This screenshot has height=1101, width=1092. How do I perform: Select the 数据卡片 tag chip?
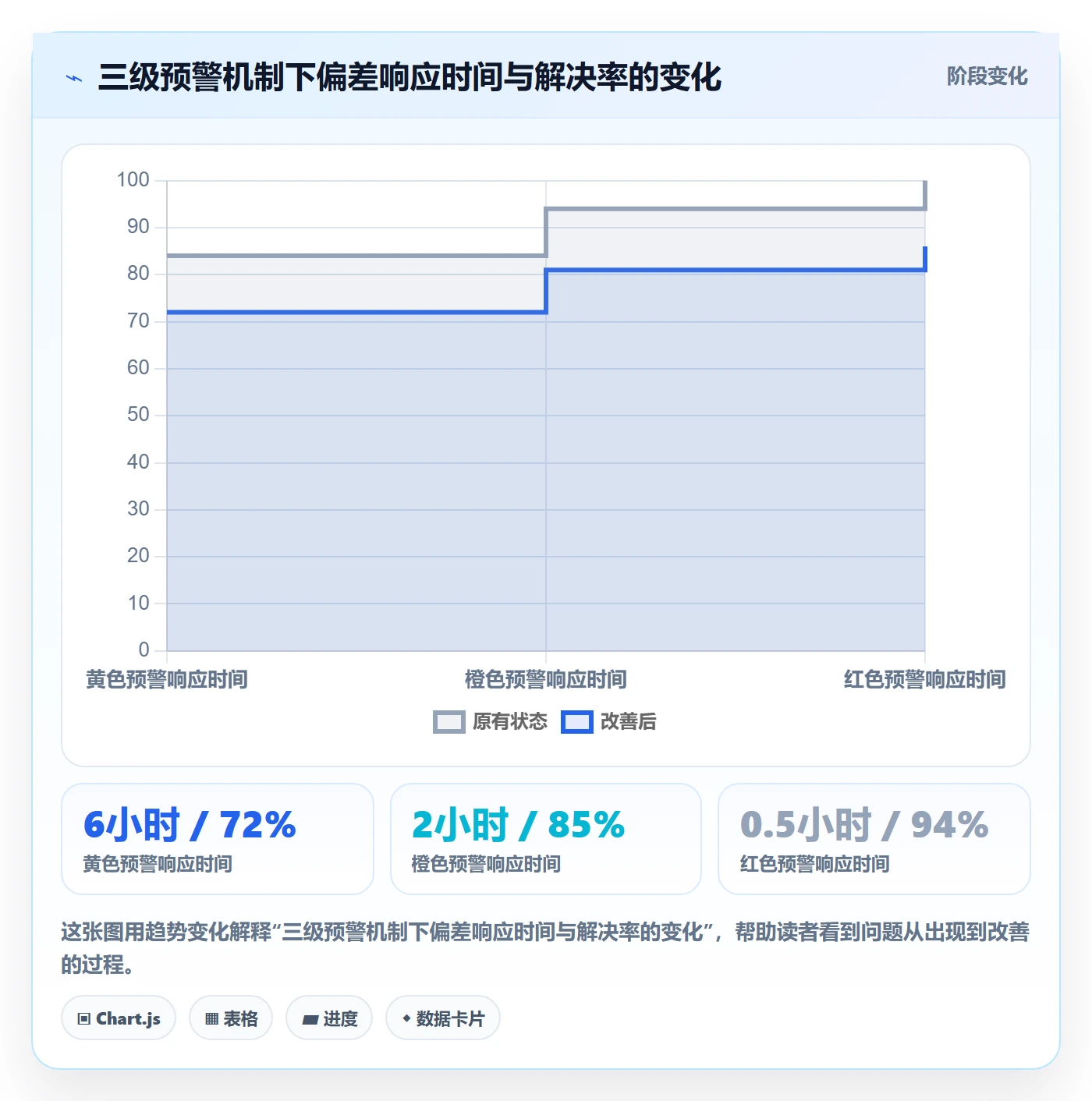click(443, 1018)
